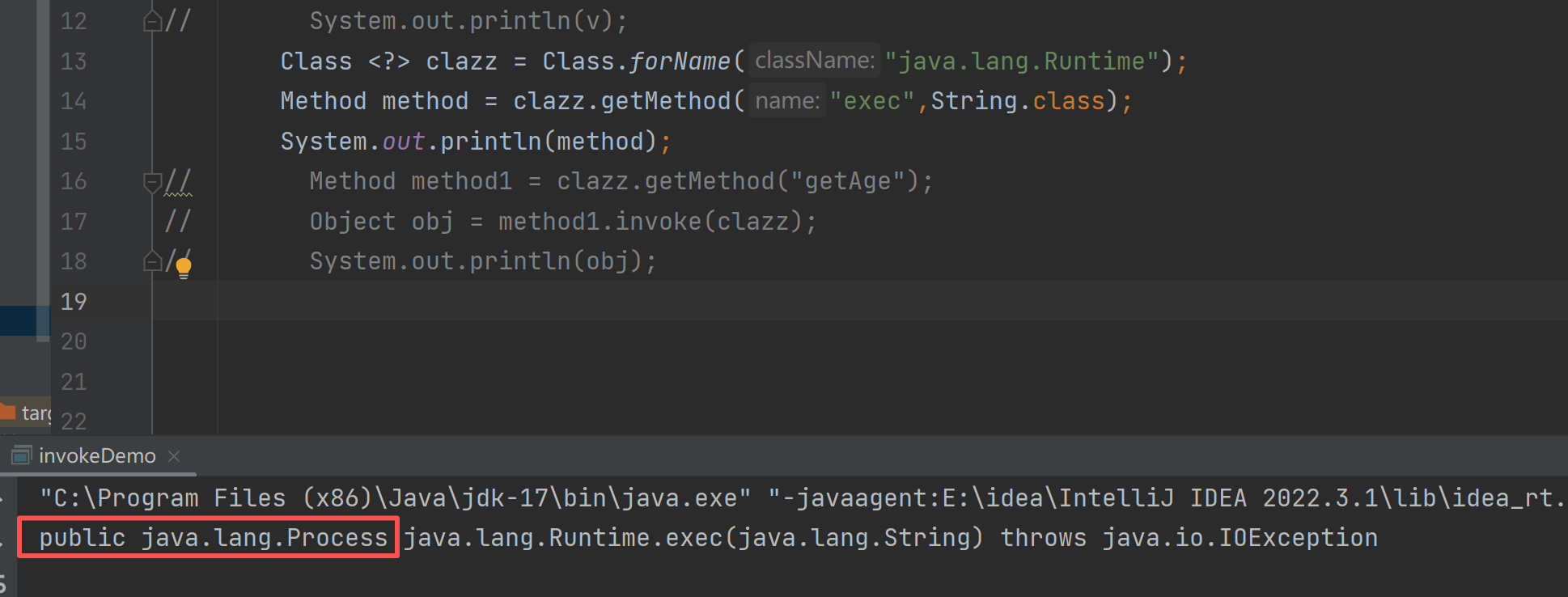Click the fold end marker on line 18
The width and height of the screenshot is (1568, 597).
(151, 261)
